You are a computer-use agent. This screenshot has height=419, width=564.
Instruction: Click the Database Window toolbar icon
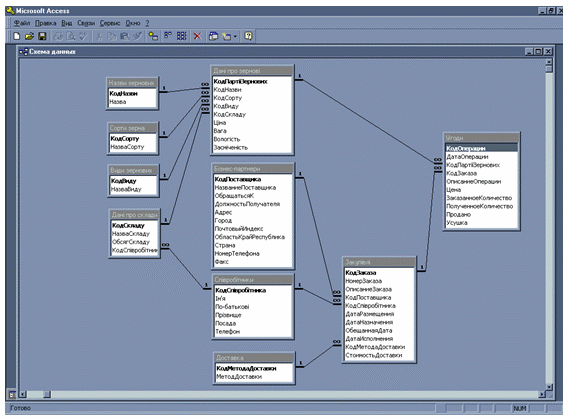213,36
